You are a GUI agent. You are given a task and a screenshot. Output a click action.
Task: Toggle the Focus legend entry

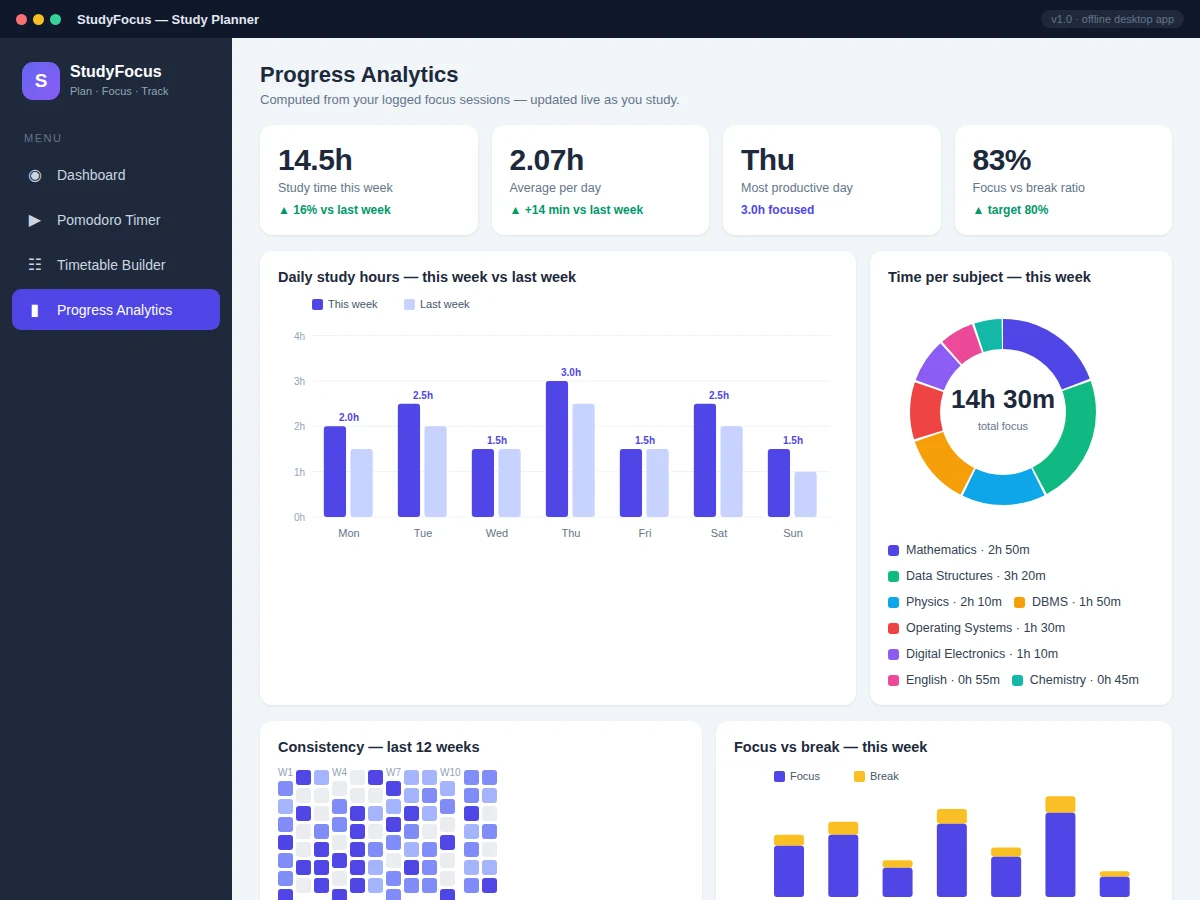797,776
